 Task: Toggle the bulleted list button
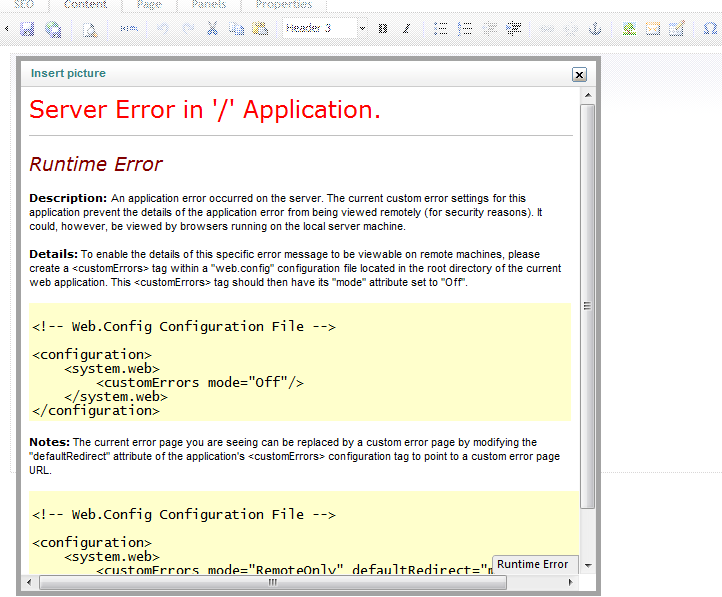click(x=441, y=29)
